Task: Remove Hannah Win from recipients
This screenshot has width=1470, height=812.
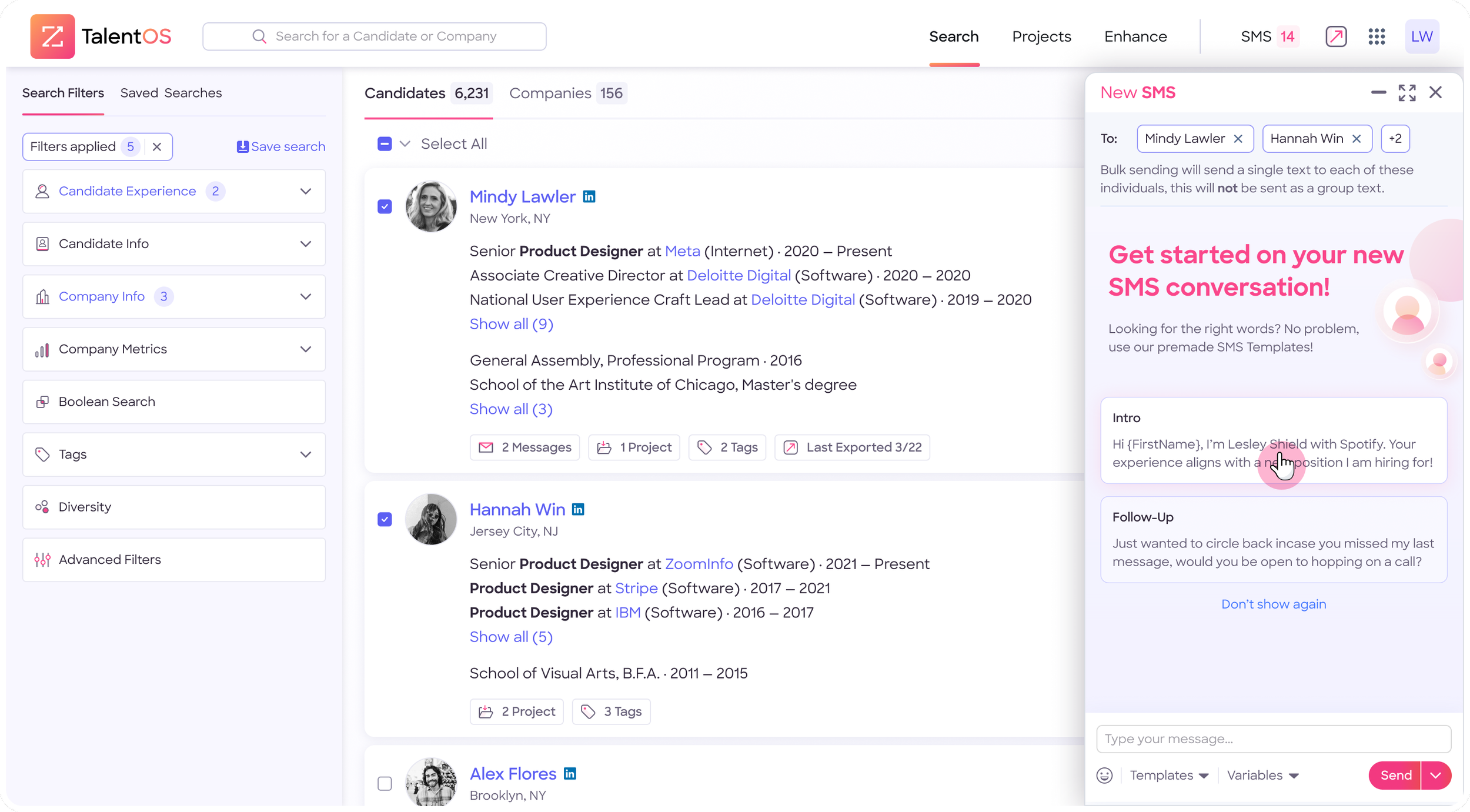Action: tap(1357, 139)
